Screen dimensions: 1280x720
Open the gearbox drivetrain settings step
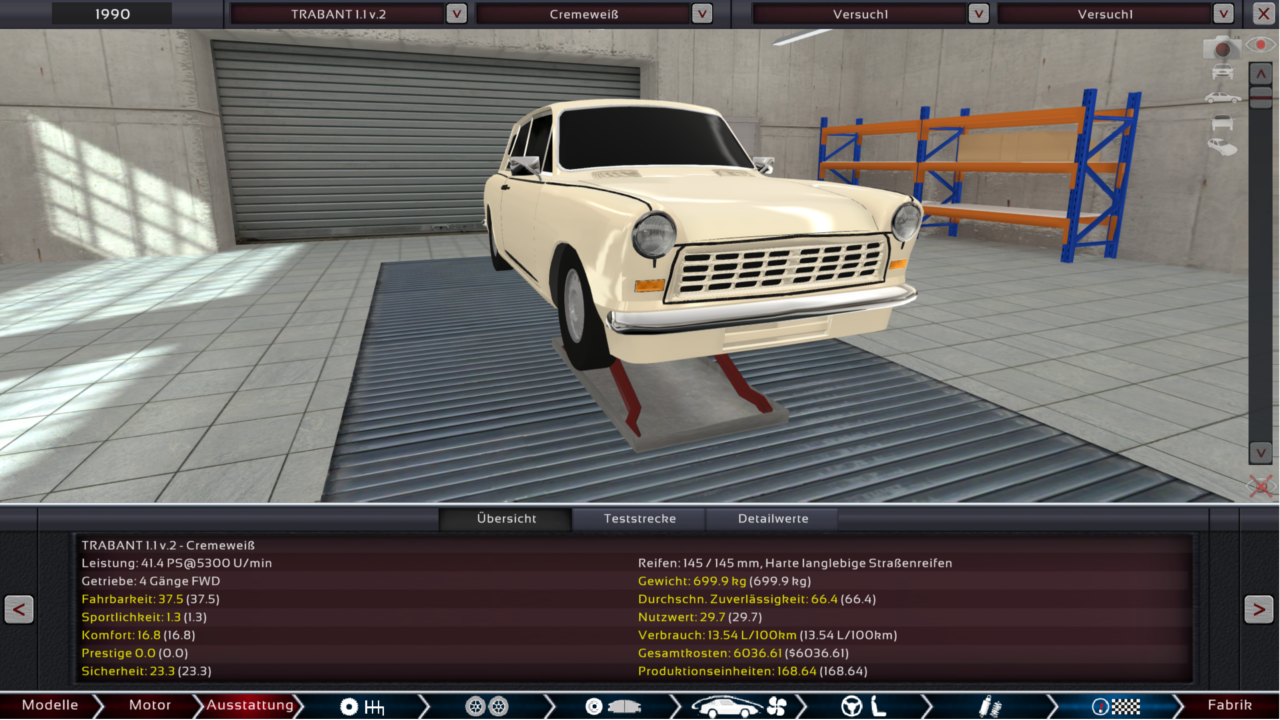[x=363, y=706]
